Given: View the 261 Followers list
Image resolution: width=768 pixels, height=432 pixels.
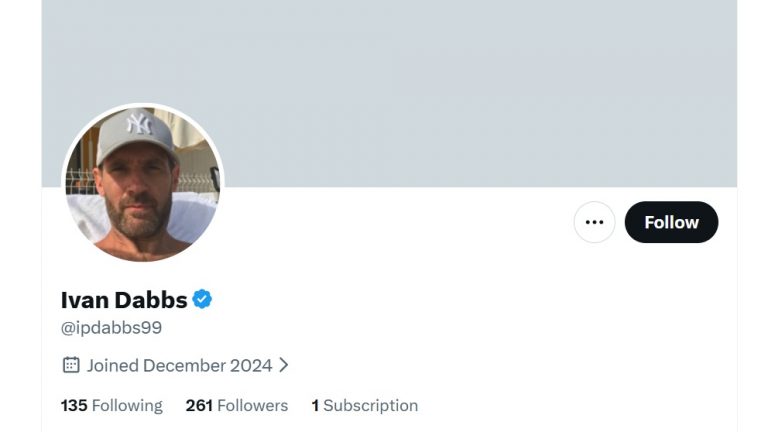Looking at the screenshot, I should (x=236, y=405).
